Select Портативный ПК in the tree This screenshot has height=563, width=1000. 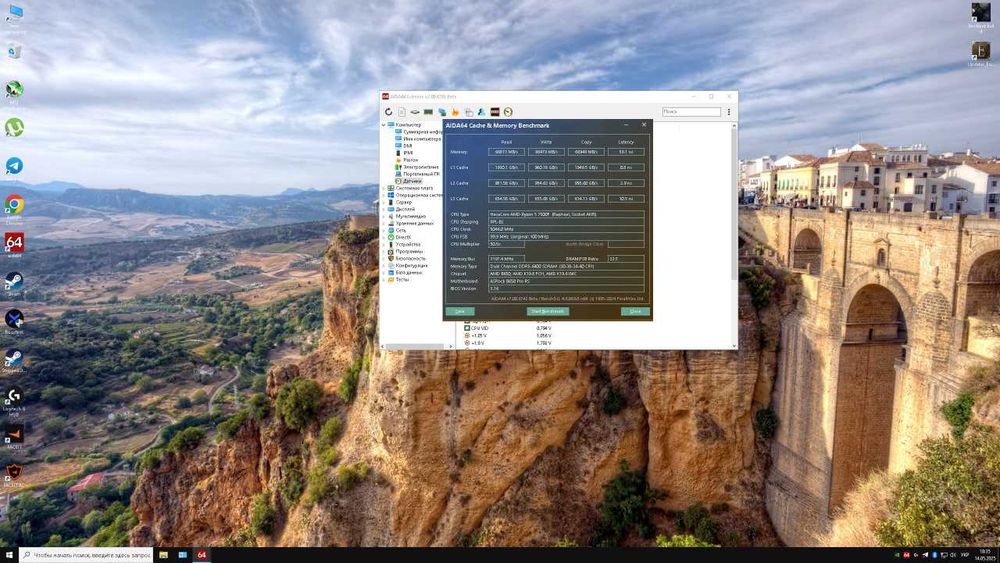tap(418, 173)
